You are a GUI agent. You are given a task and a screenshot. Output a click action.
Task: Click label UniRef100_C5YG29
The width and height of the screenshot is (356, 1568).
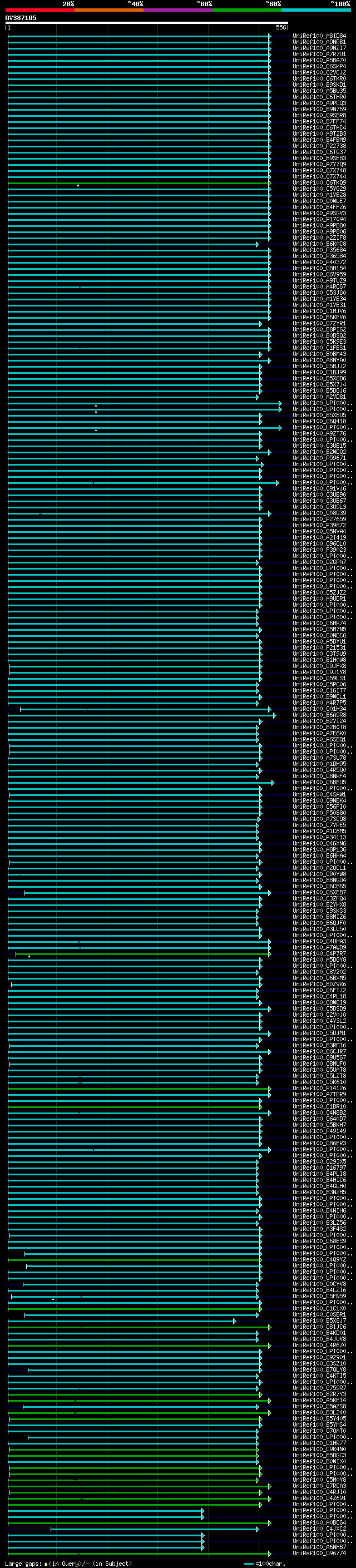pos(319,189)
